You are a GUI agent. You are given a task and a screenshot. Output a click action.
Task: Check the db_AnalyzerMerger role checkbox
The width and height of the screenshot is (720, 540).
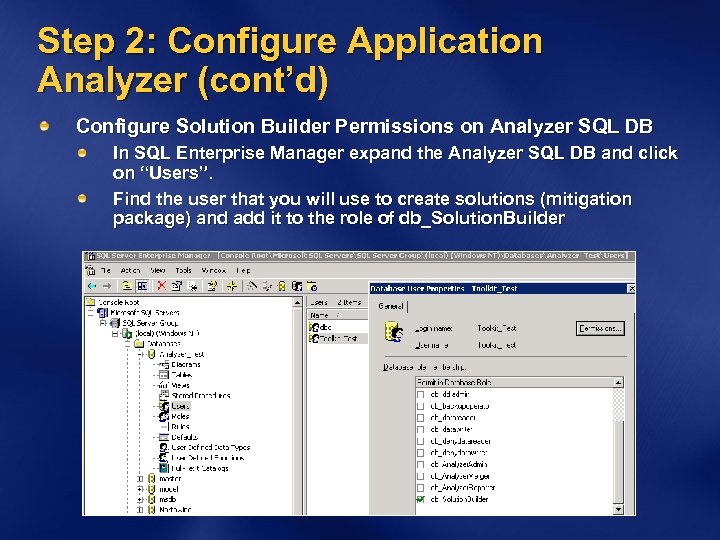tap(420, 477)
